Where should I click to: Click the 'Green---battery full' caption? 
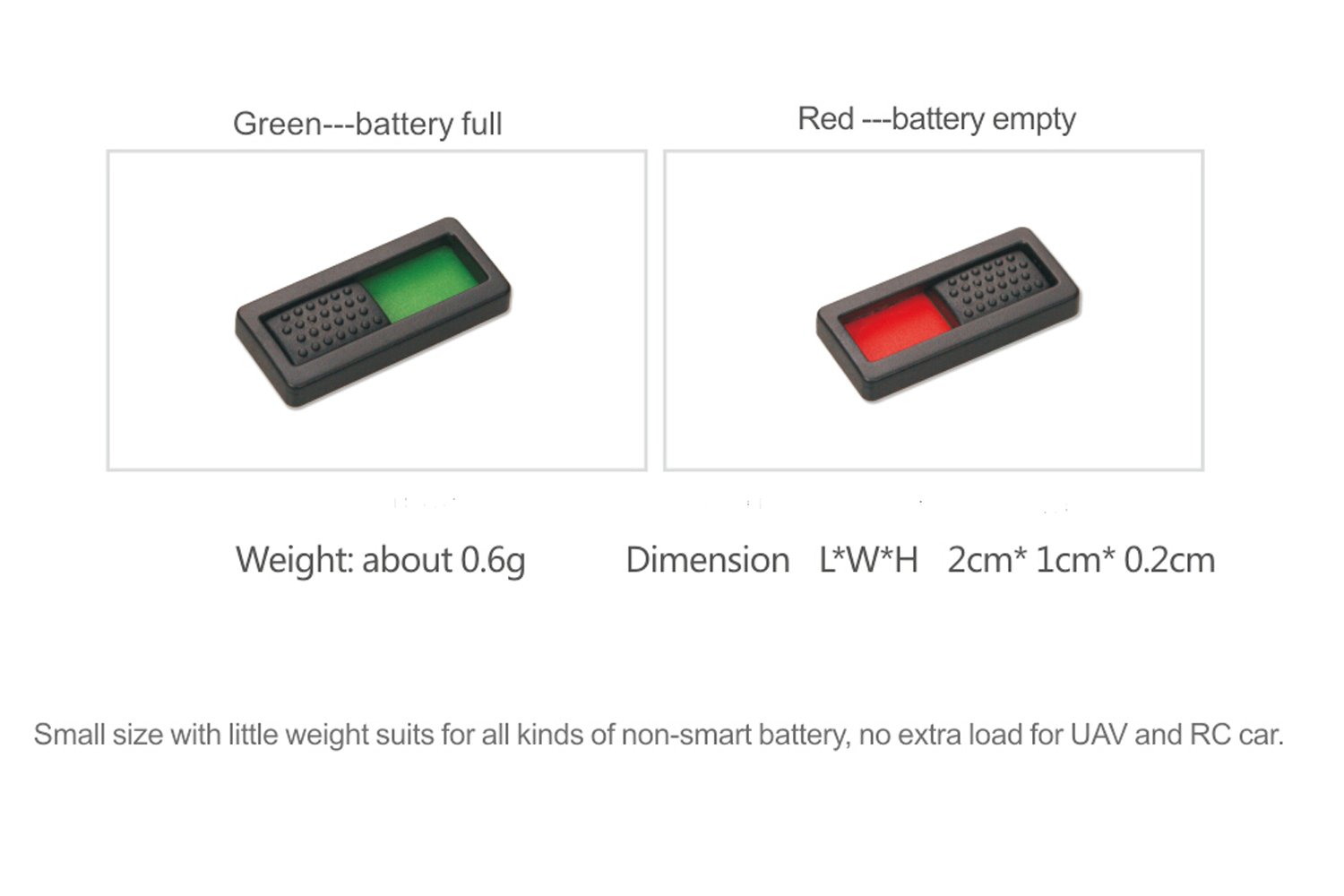(367, 124)
